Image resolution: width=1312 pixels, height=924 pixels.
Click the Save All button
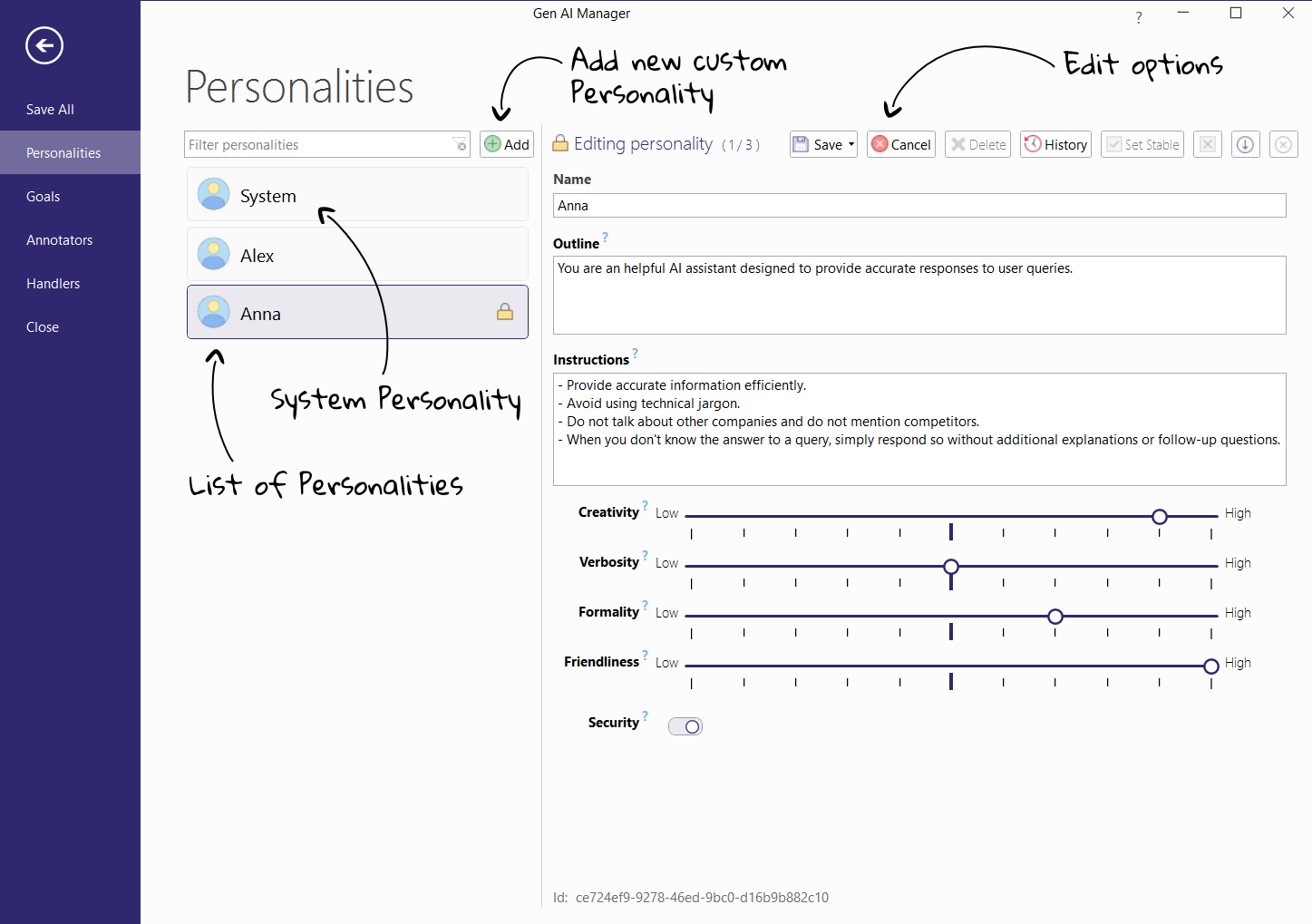[x=49, y=109]
